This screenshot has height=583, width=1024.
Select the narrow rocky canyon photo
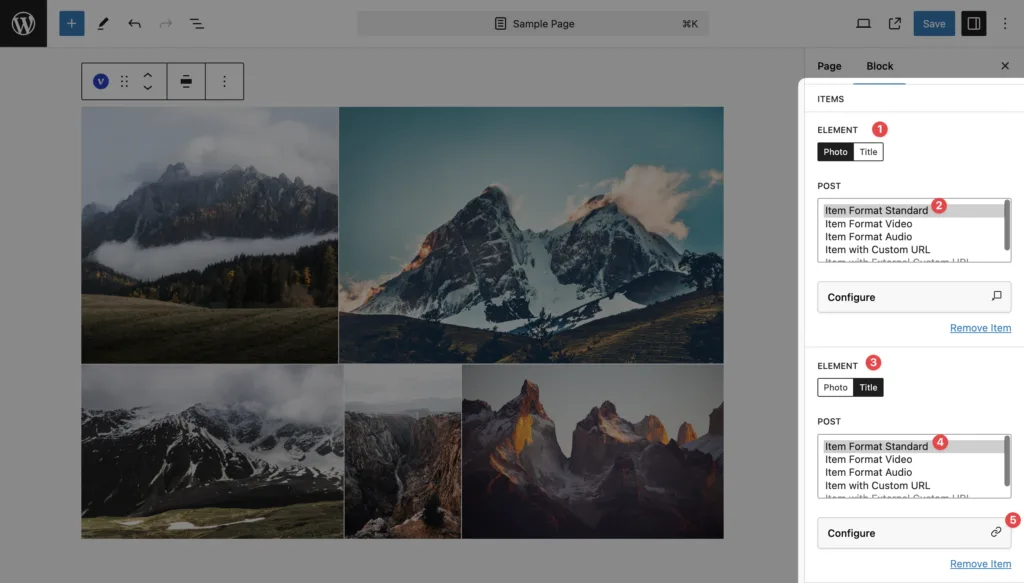click(x=403, y=451)
